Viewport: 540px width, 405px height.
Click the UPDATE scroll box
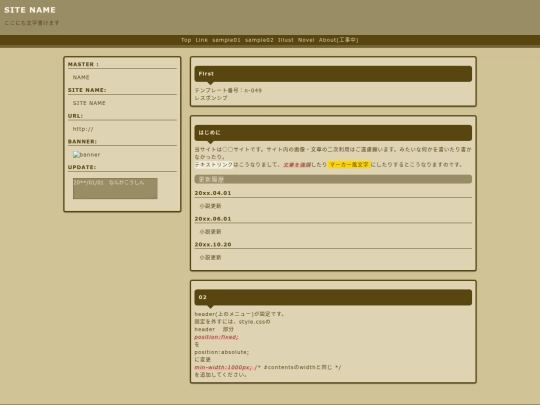click(x=115, y=188)
